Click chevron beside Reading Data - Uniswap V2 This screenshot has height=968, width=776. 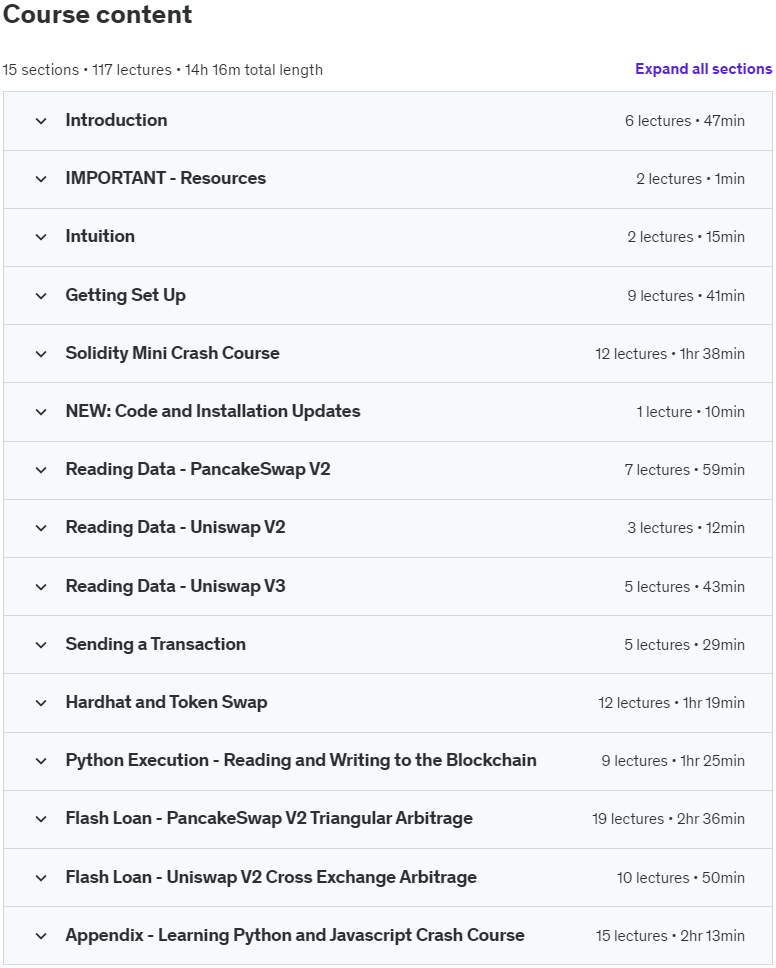pos(41,528)
